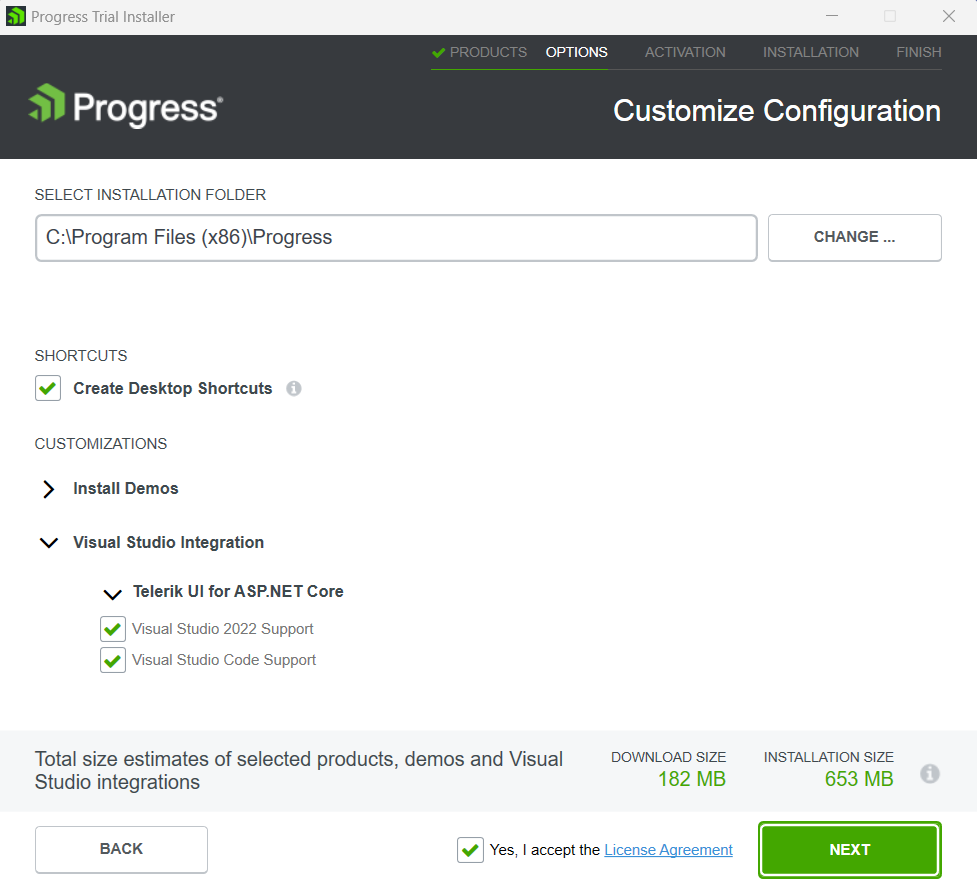Select the Installation step tab

pyautogui.click(x=811, y=52)
